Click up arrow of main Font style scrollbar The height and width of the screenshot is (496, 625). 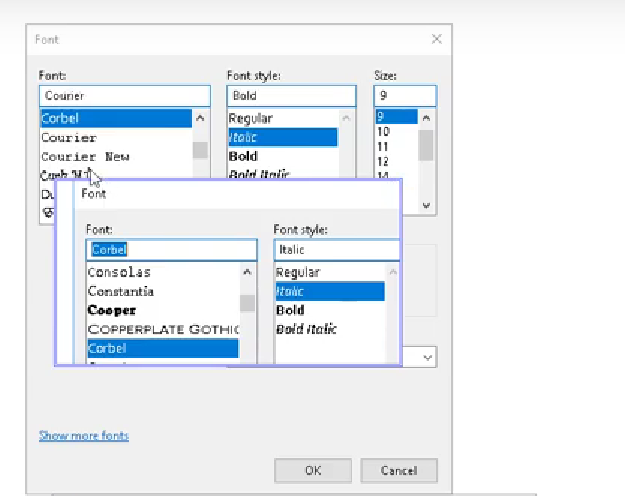tap(346, 118)
